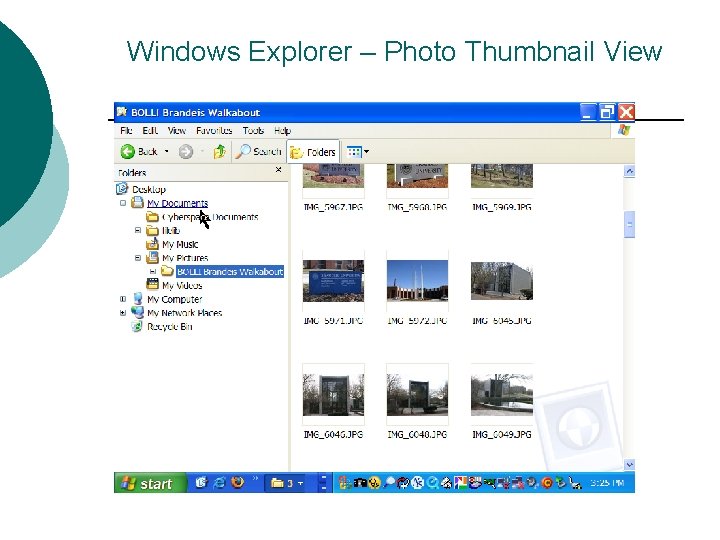
Task: Select Recycle Bin in tree
Action: click(x=169, y=327)
